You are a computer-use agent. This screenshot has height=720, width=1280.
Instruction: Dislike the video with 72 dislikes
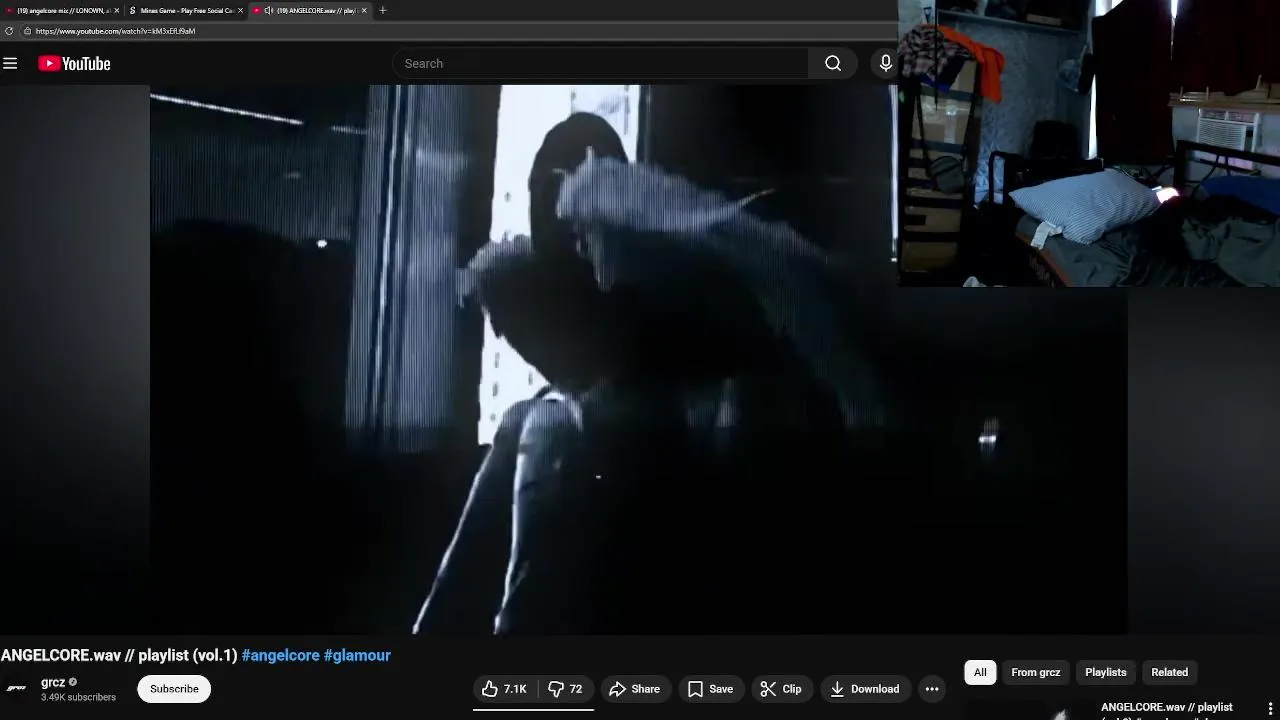(566, 689)
